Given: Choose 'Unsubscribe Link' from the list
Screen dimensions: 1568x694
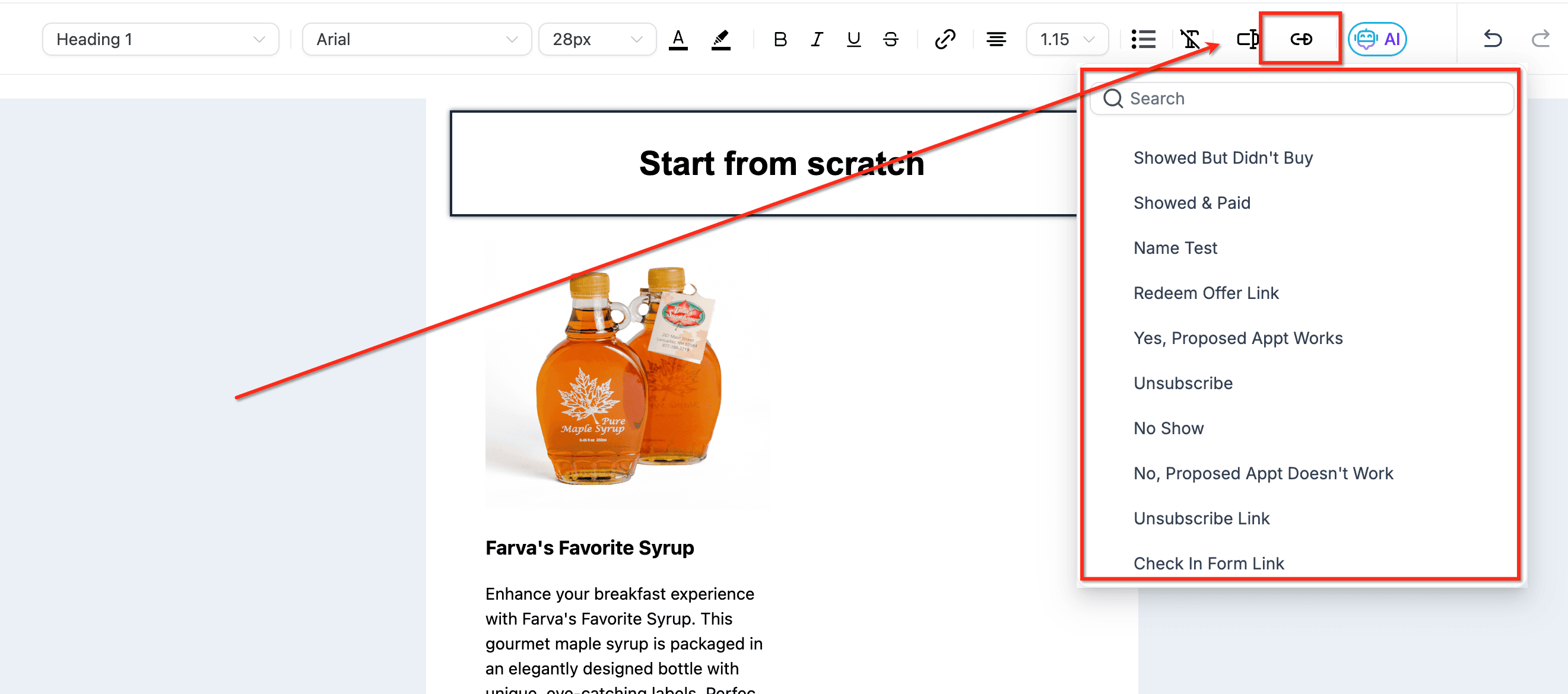Looking at the screenshot, I should click(x=1201, y=518).
